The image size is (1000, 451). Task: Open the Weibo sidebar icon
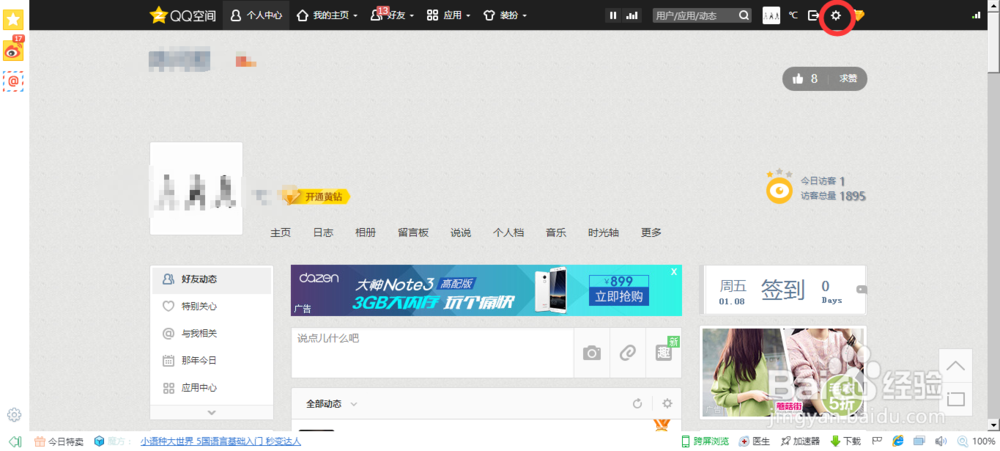pos(13,50)
